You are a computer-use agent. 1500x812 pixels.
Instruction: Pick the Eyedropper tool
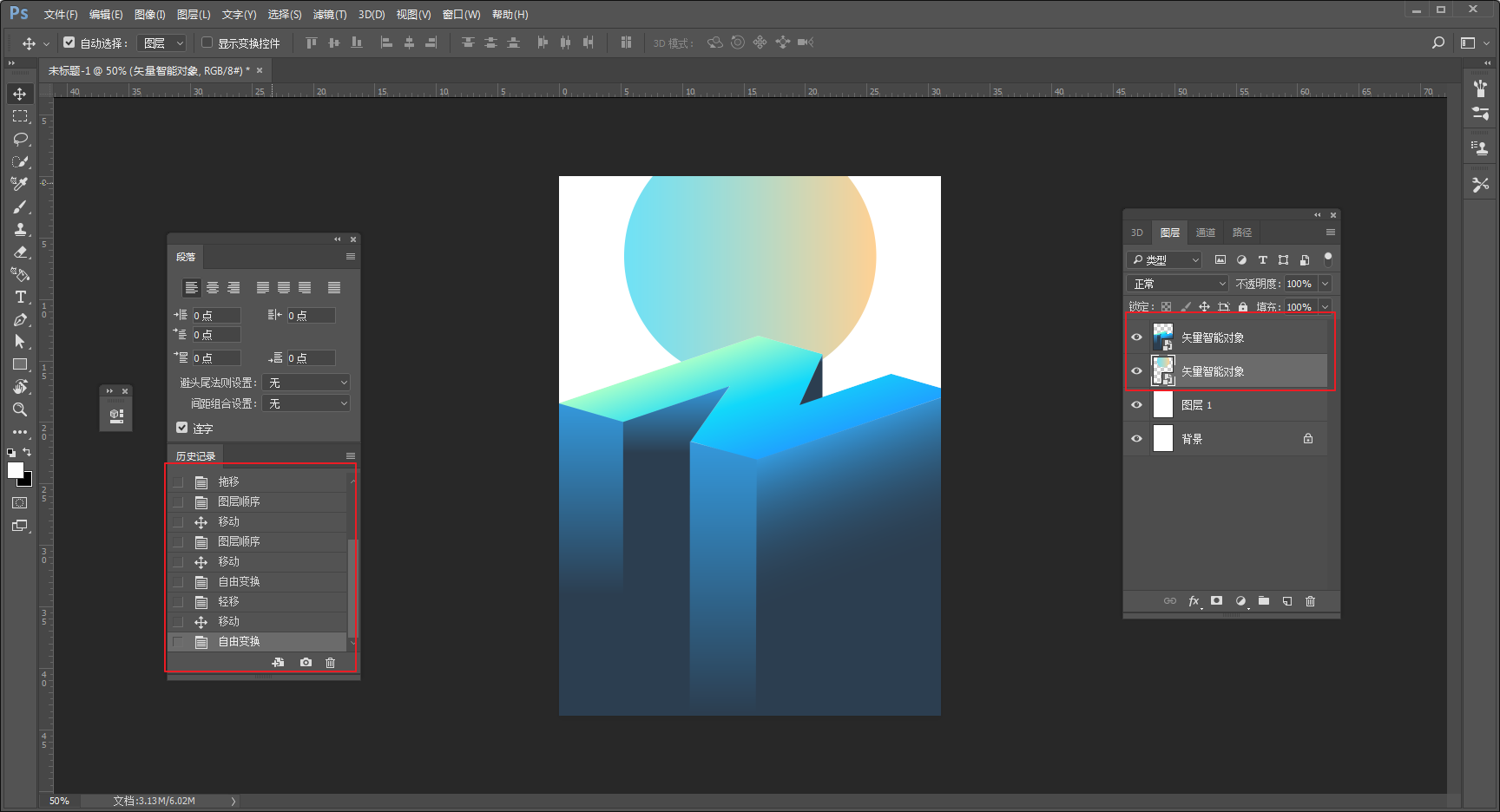(20, 184)
